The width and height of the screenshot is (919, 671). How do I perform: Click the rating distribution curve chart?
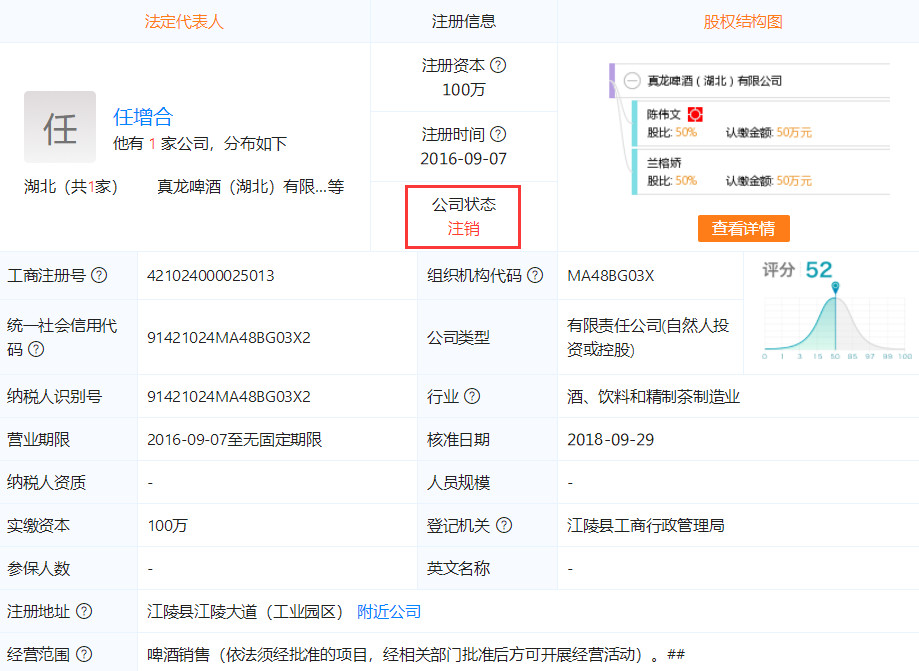[x=837, y=324]
